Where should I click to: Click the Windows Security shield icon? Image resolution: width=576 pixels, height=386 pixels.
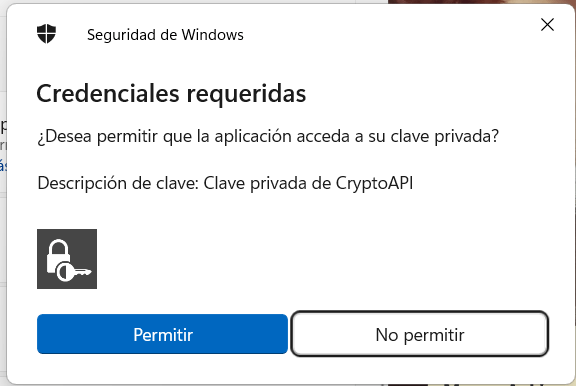[46, 34]
